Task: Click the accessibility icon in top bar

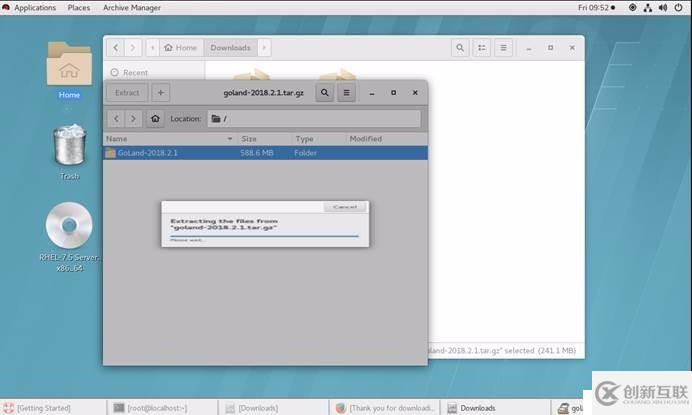Action: [632, 8]
